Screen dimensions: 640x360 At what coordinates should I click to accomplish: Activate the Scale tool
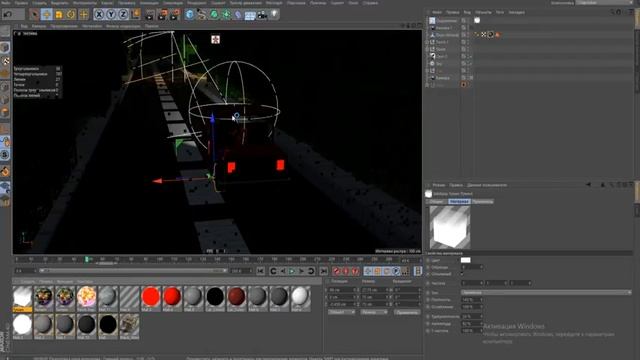coord(59,15)
